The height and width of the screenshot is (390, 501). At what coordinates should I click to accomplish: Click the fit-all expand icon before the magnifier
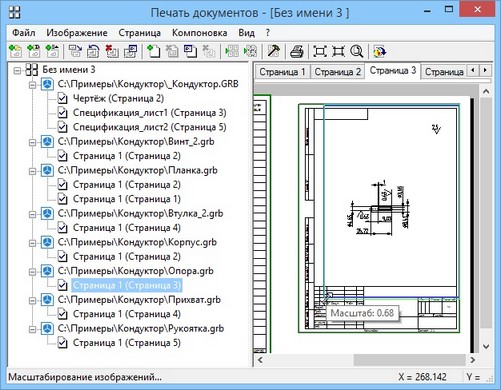[x=338, y=51]
